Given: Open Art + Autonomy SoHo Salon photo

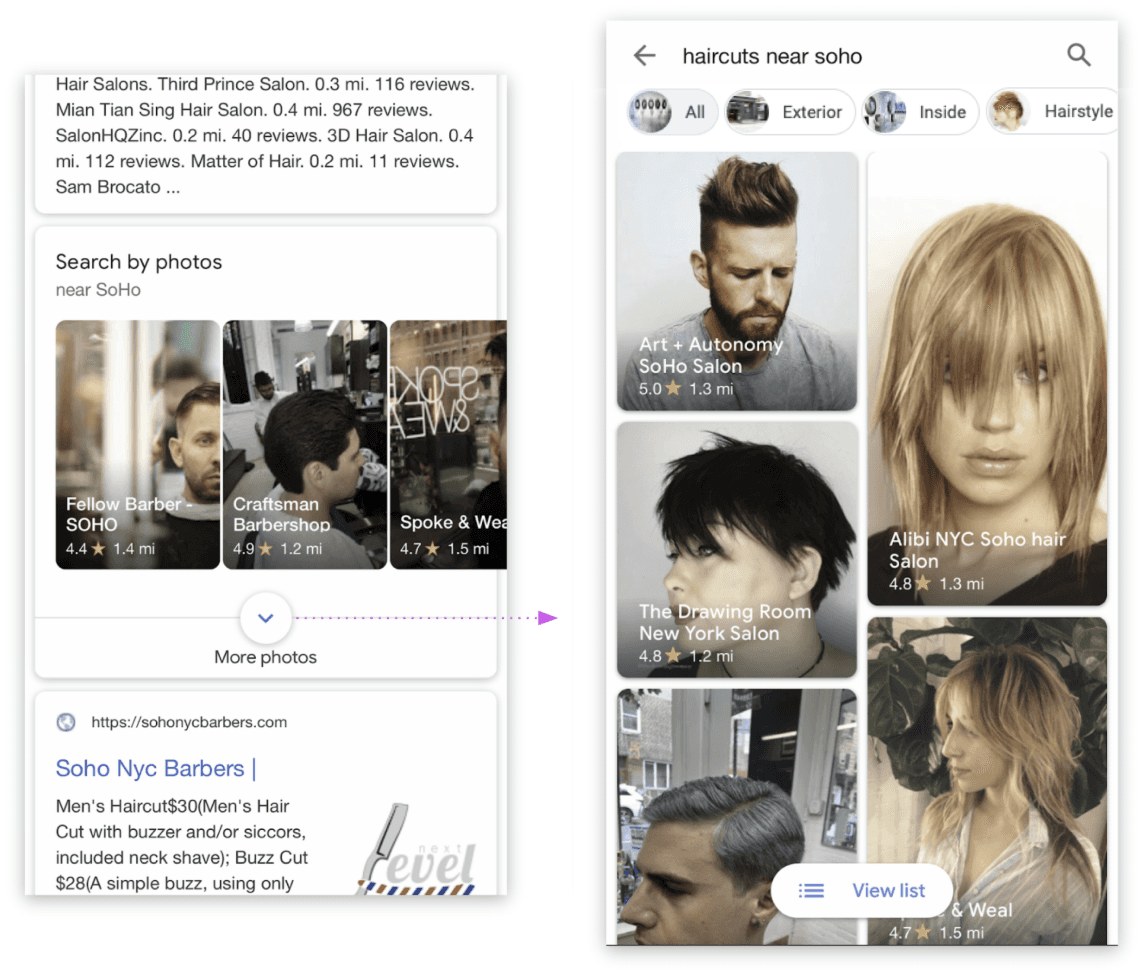Looking at the screenshot, I should (737, 281).
